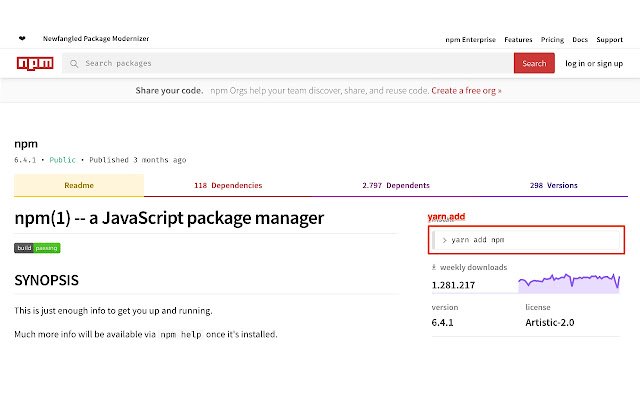Click the Artistic-2.0 license value
Screen dimensions: 640x400
point(550,322)
